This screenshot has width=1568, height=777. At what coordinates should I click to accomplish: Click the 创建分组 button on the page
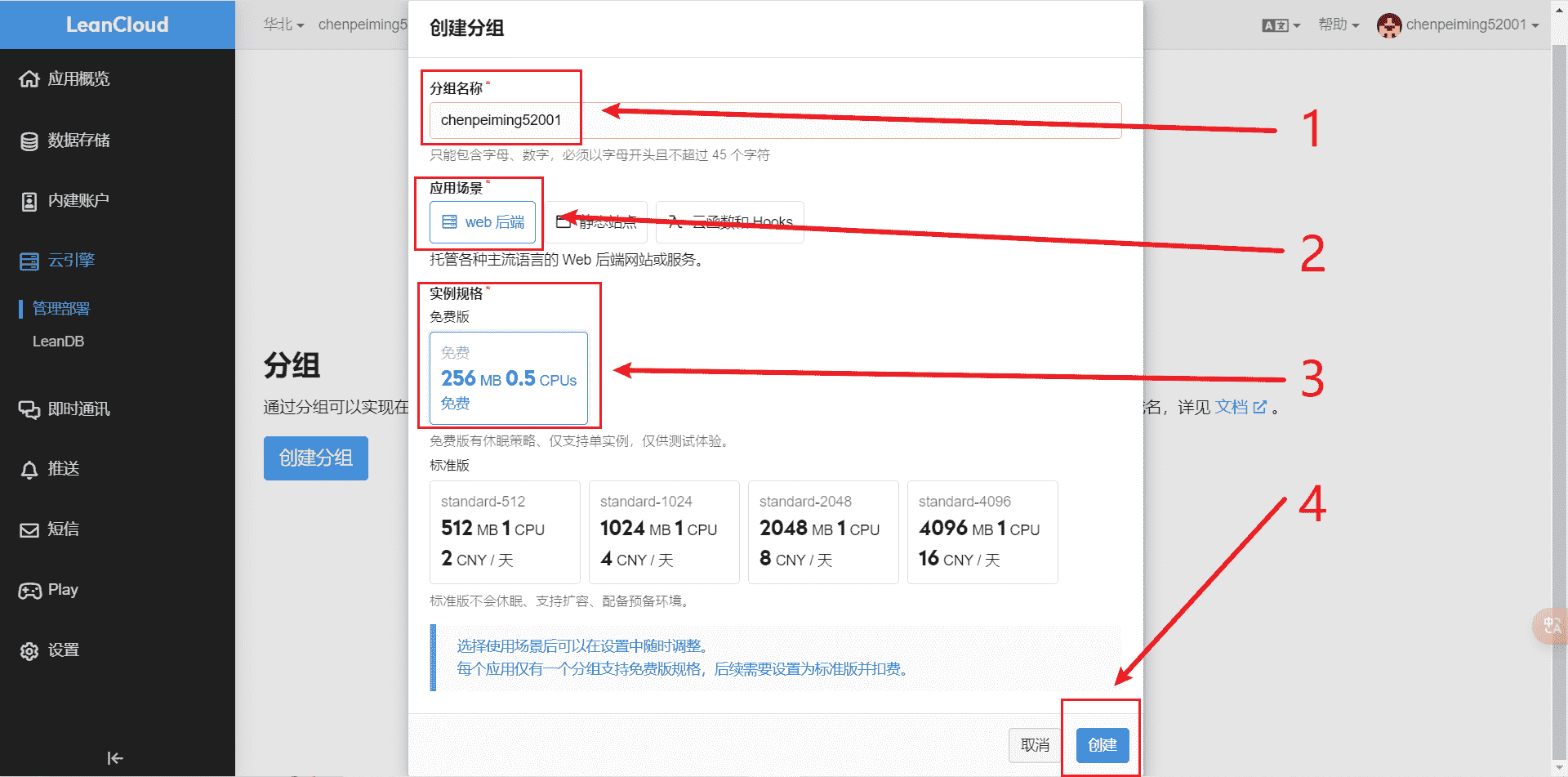[316, 458]
